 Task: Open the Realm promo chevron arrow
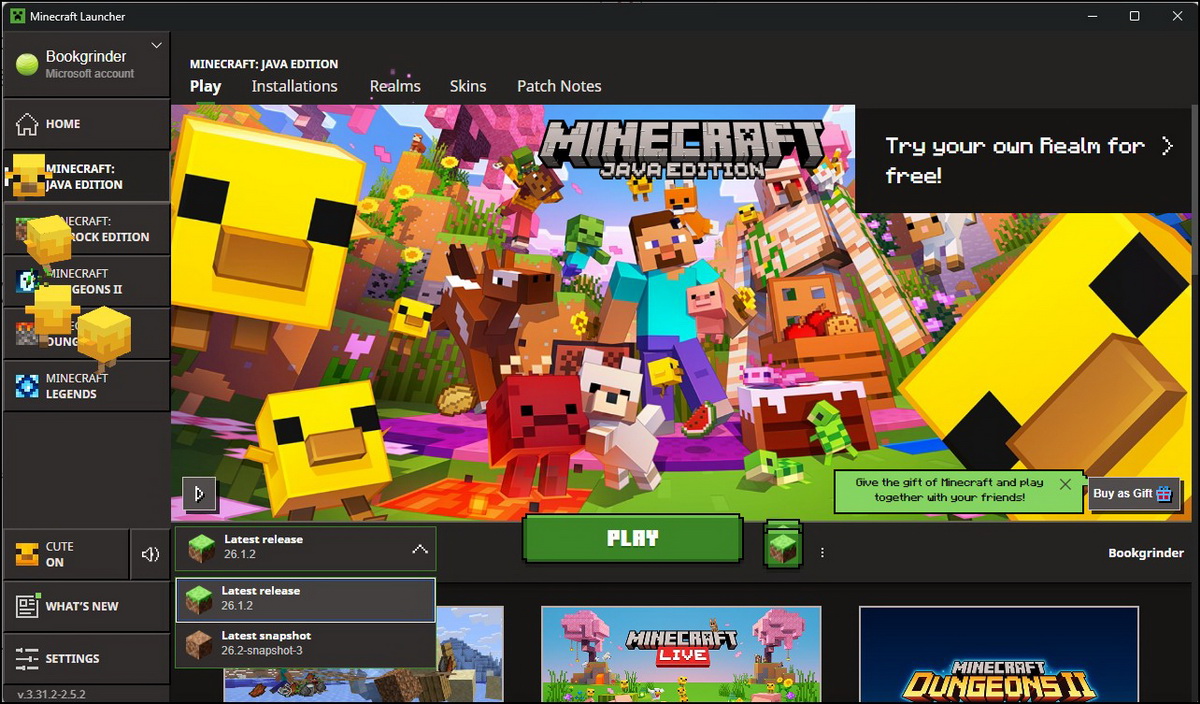tap(1167, 146)
